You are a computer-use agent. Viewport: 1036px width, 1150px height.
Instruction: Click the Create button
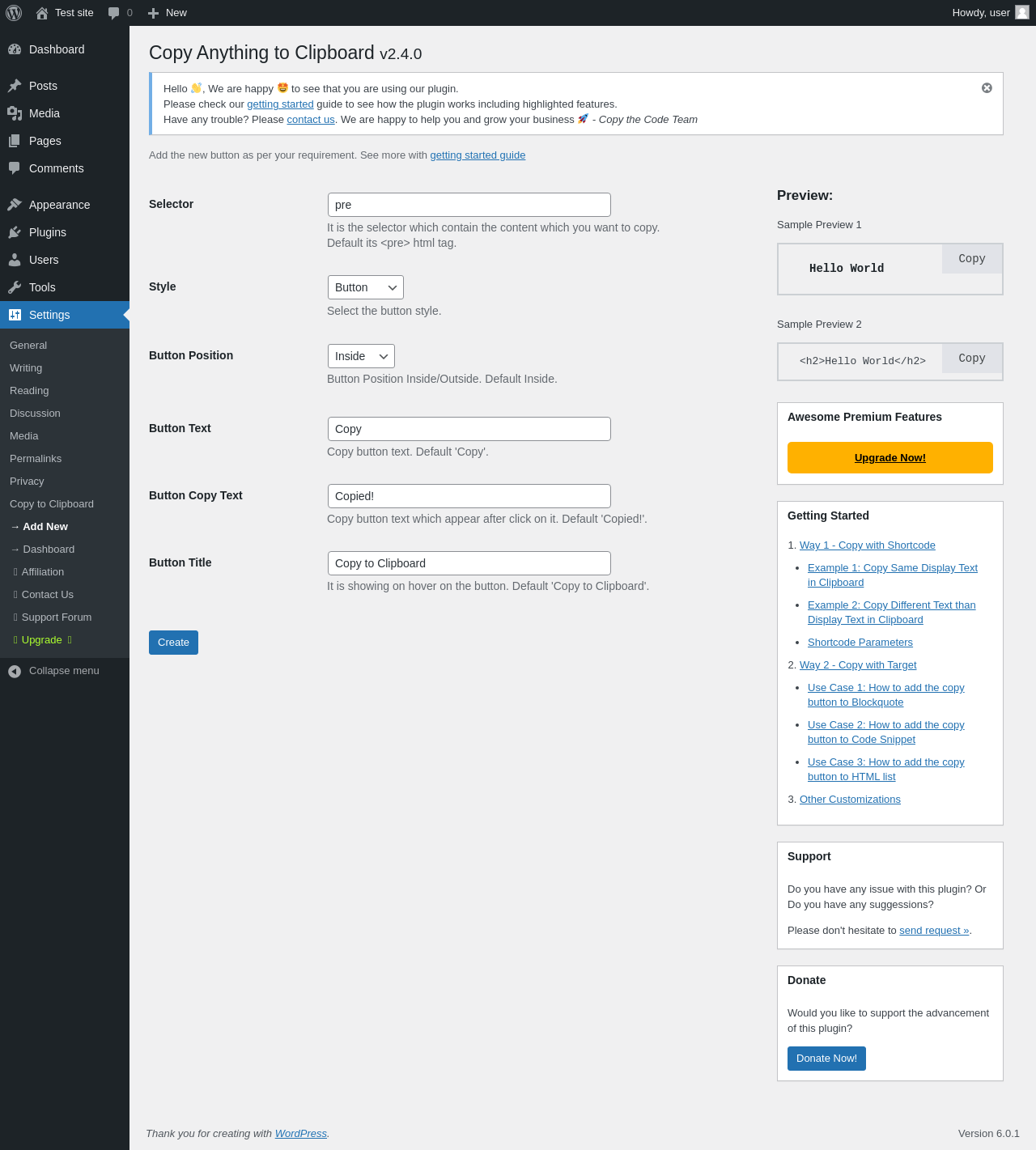[173, 643]
